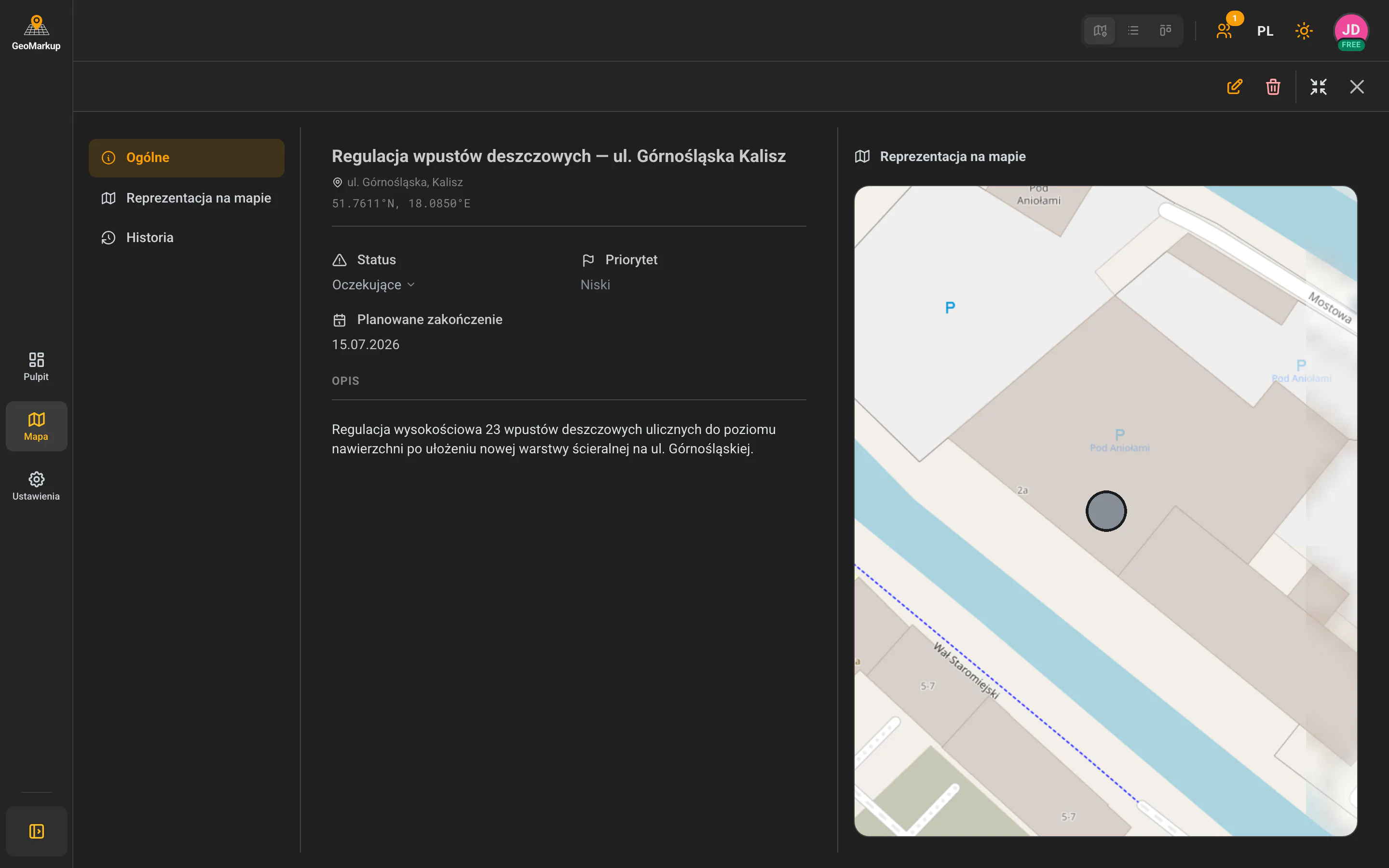The image size is (1389, 868).
Task: Switch to map view mode
Action: pos(1100,30)
